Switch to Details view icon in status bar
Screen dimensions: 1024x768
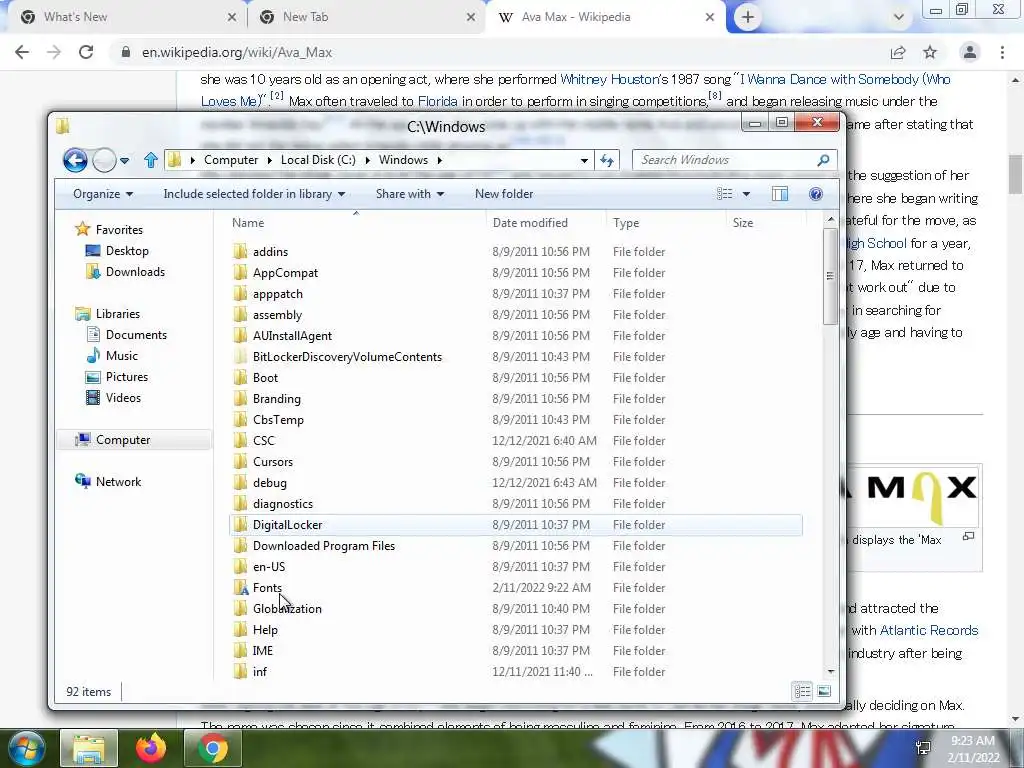pyautogui.click(x=803, y=692)
